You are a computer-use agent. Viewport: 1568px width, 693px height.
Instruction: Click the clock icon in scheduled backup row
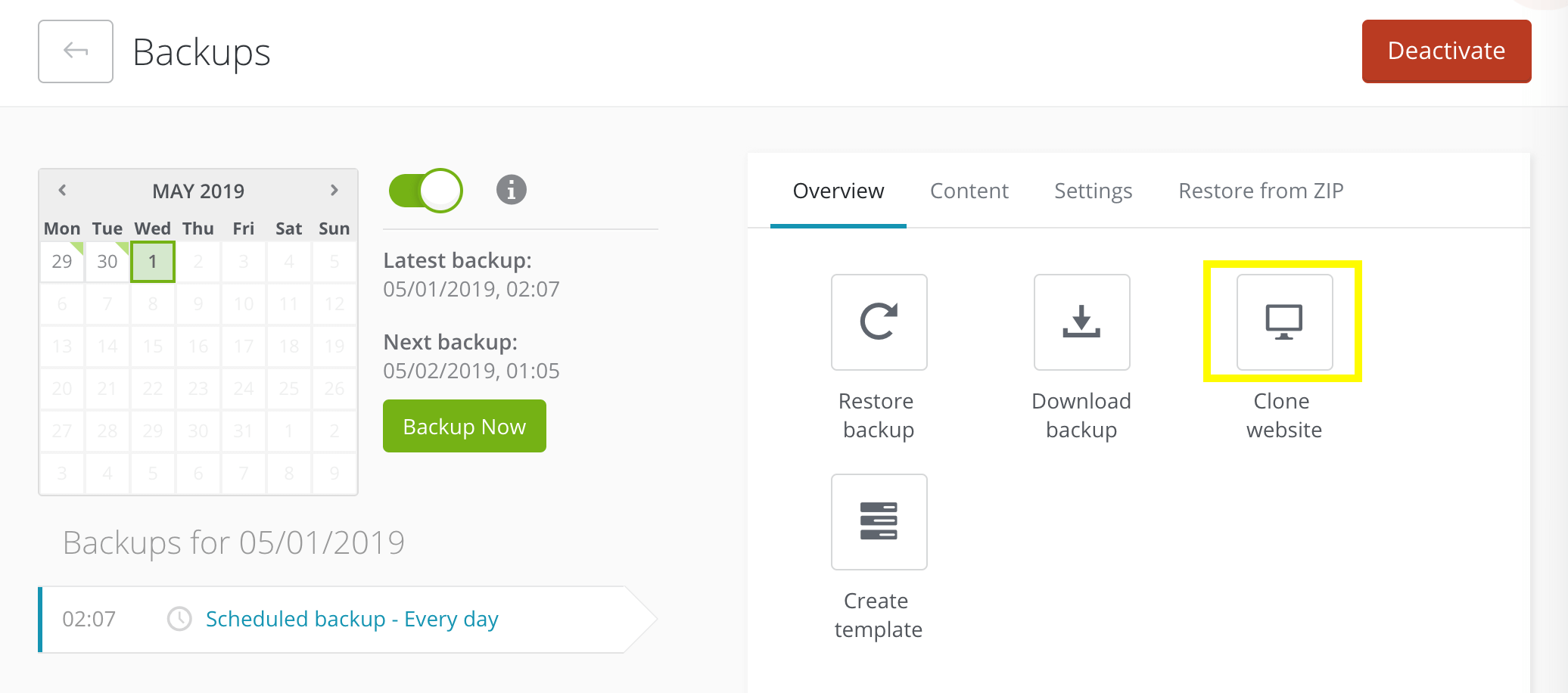click(179, 619)
